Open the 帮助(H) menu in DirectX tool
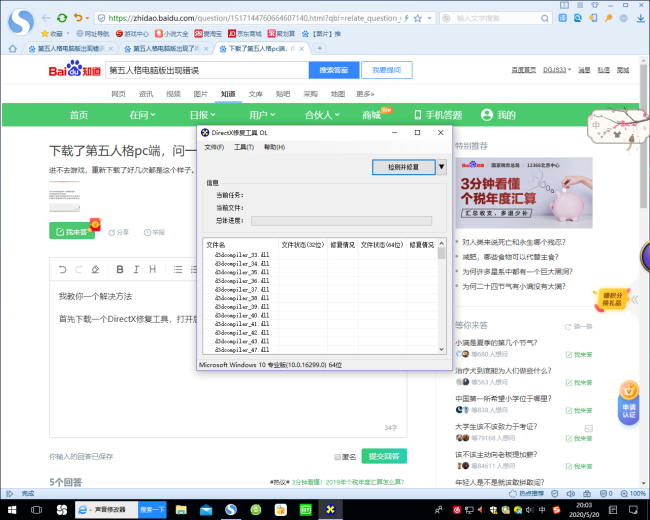This screenshot has height=520, width=650. 274,147
